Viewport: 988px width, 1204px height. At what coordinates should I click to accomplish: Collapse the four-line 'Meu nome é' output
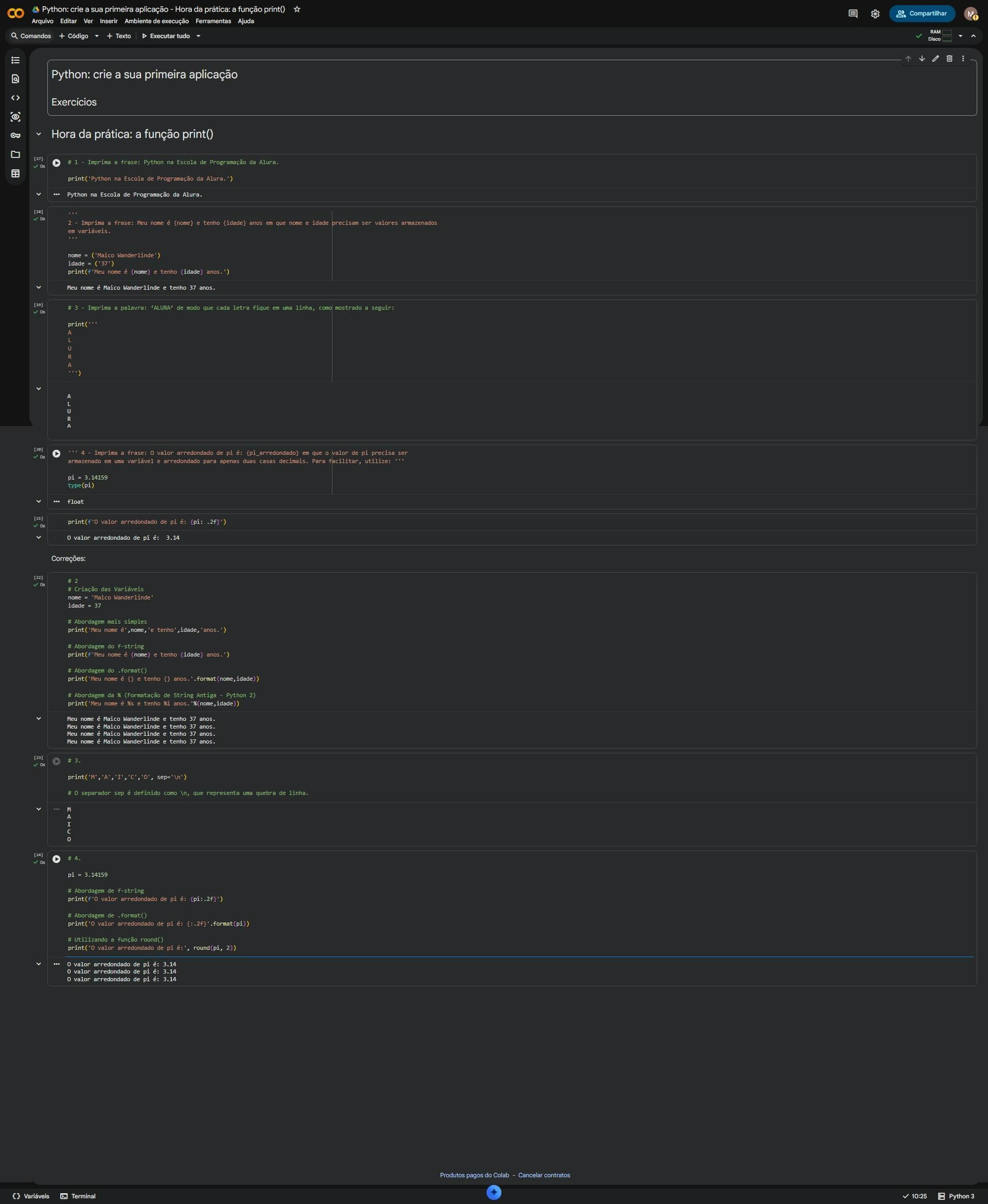[39, 719]
